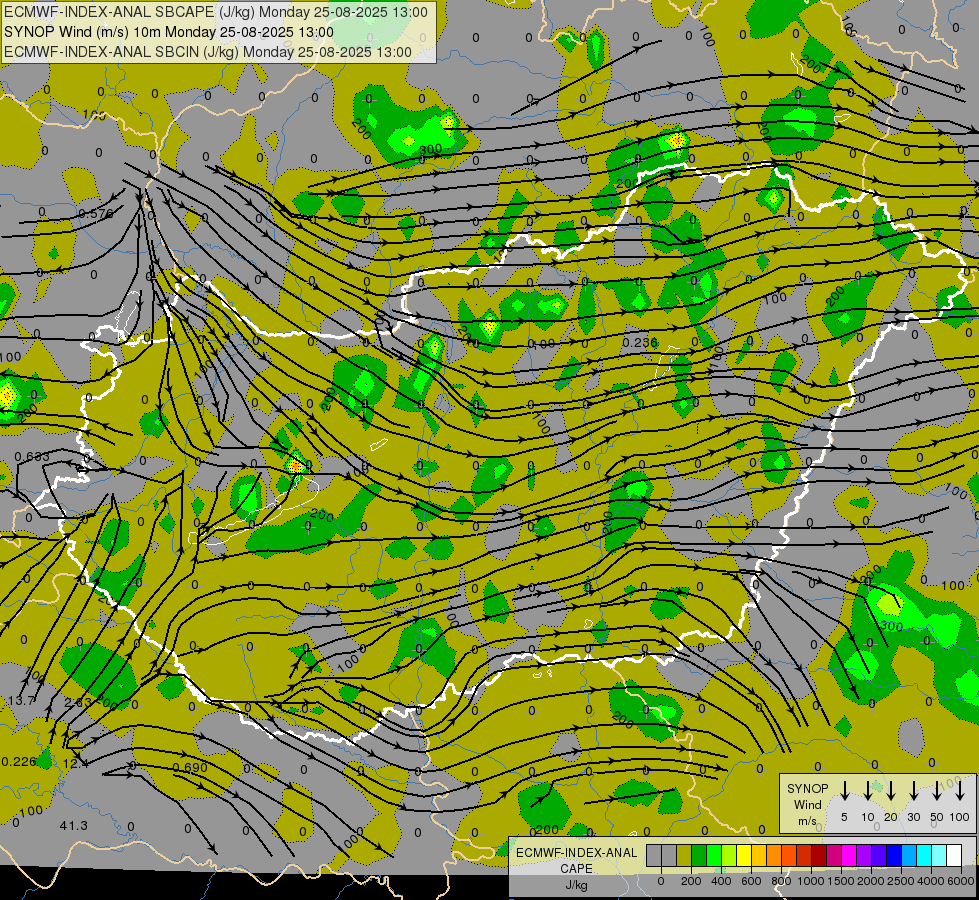Screen dimensions: 979x900
Task: Click ECMWF-INDEX-ANAL label in the color legend
Action: [577, 853]
